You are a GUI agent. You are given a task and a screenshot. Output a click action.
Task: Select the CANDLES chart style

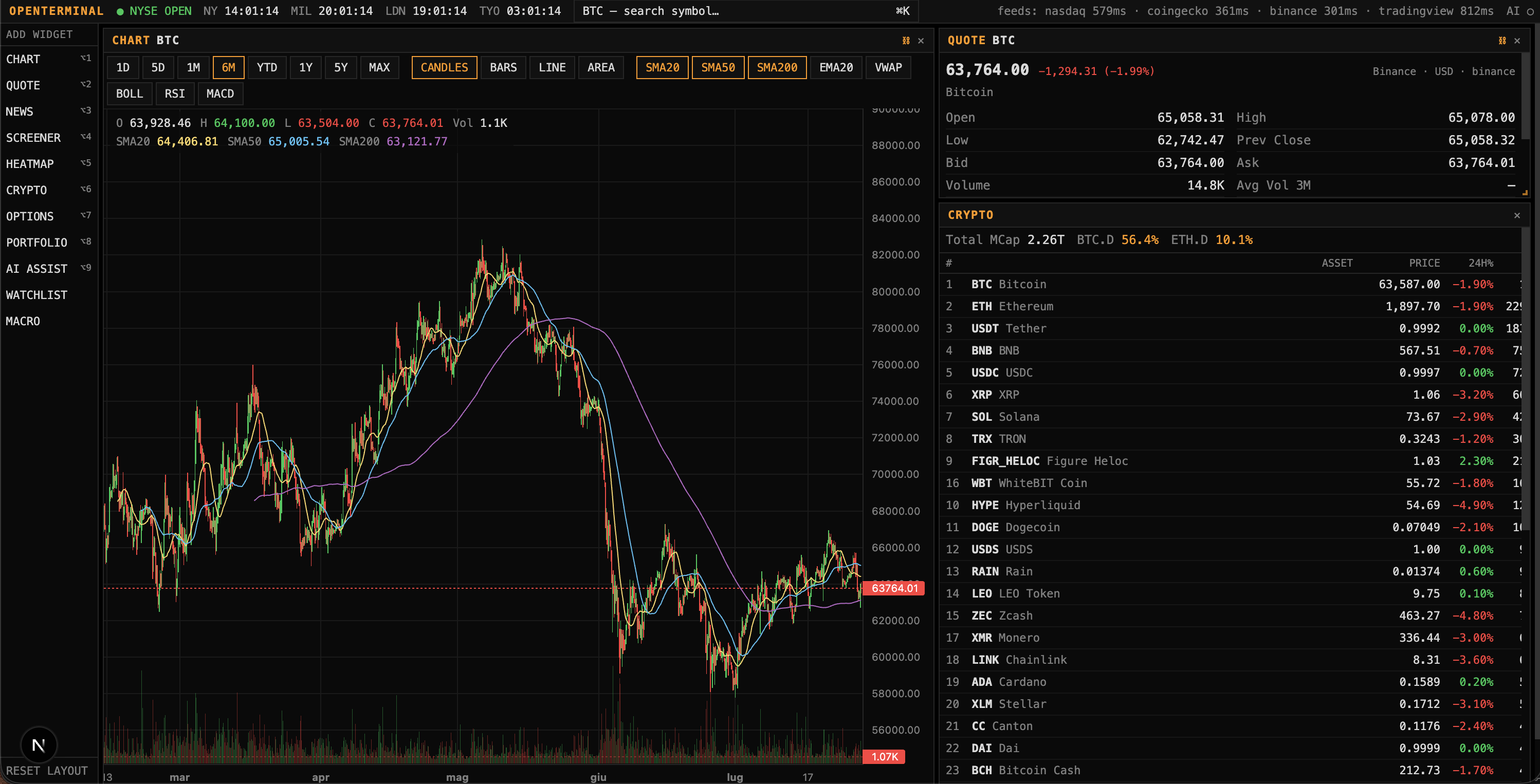click(444, 67)
